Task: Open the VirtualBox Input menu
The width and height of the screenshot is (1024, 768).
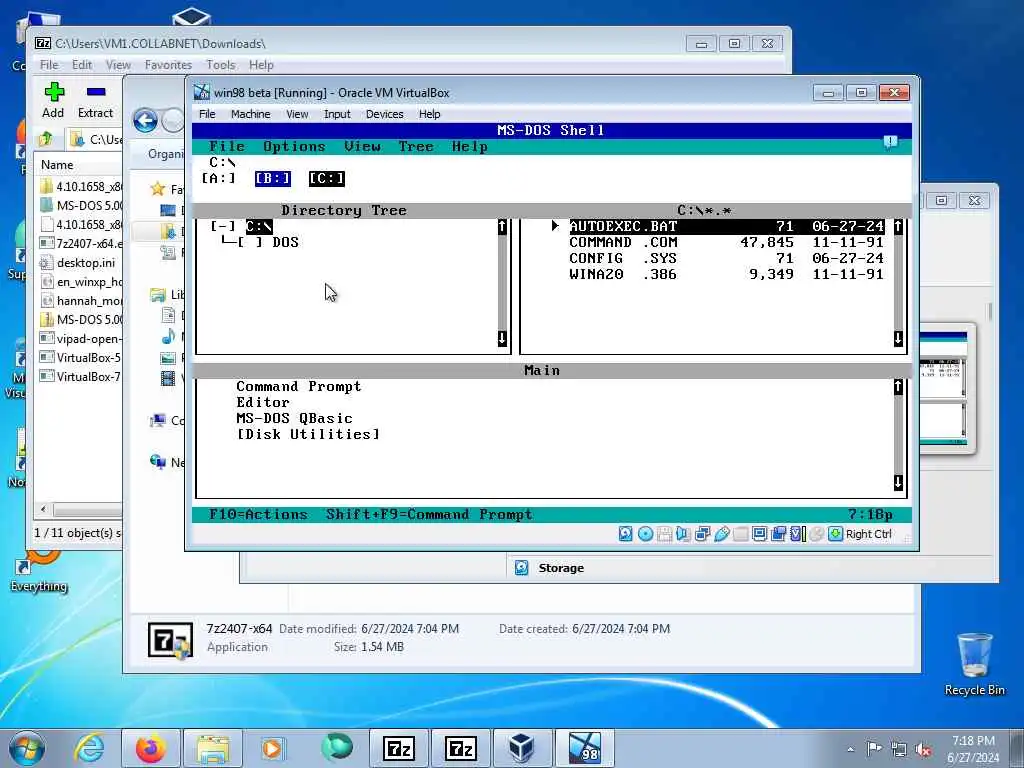Action: (x=337, y=114)
